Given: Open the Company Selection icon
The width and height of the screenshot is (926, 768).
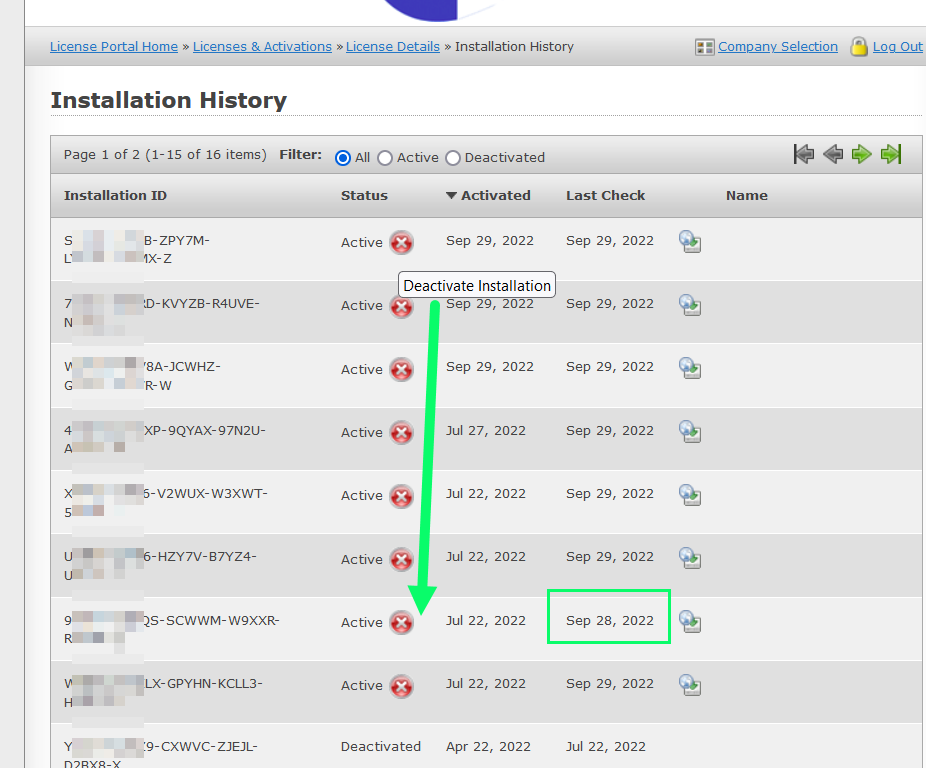Looking at the screenshot, I should (x=705, y=47).
